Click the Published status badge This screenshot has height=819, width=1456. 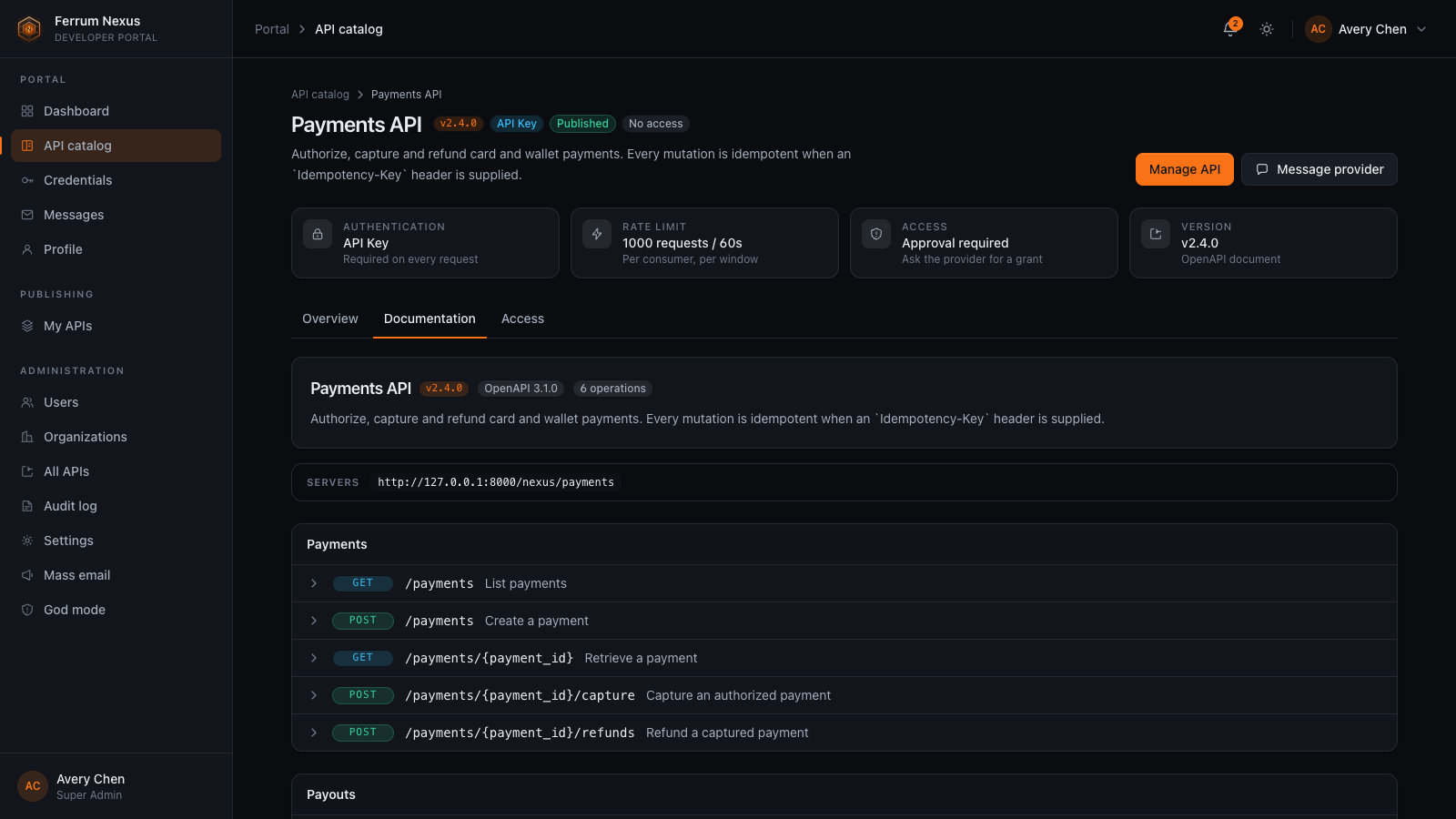coord(582,124)
